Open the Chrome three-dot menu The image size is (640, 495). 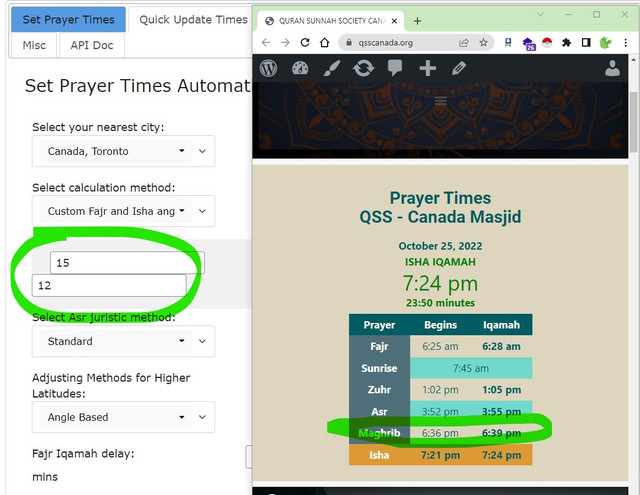(x=625, y=43)
